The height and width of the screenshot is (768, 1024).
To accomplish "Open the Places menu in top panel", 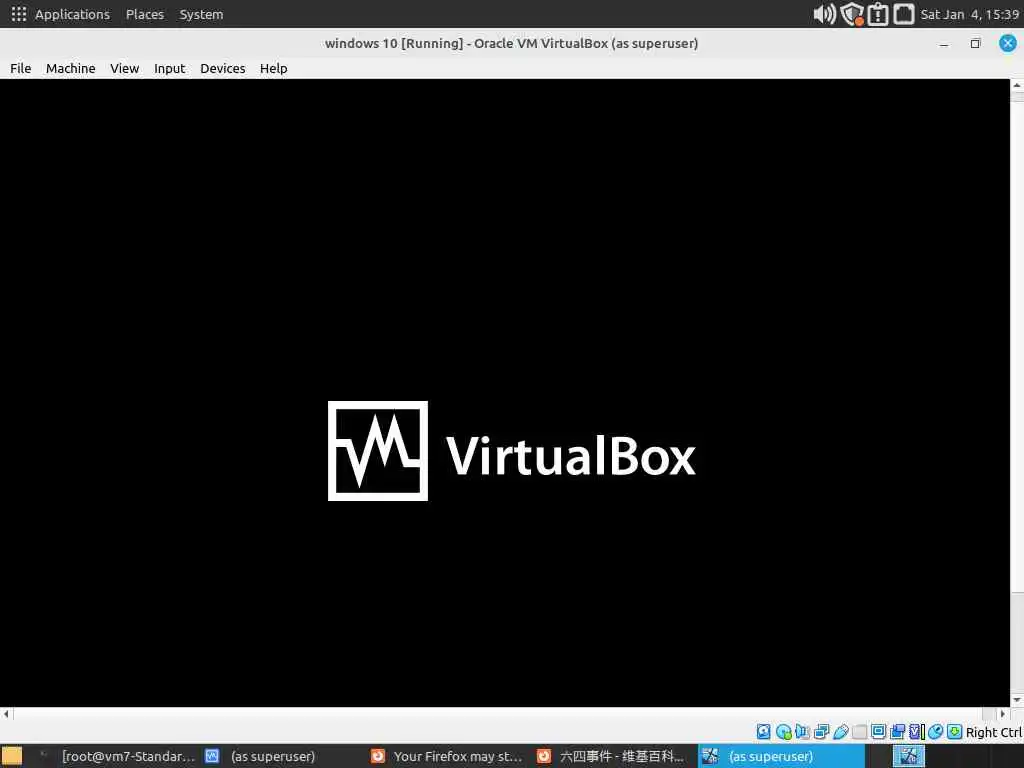I will pos(145,14).
